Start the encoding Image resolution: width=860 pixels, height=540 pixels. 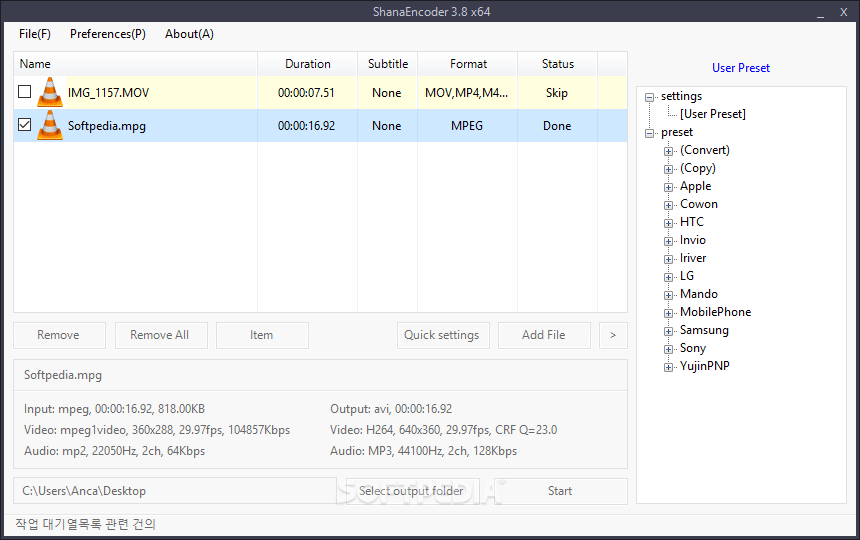561,491
